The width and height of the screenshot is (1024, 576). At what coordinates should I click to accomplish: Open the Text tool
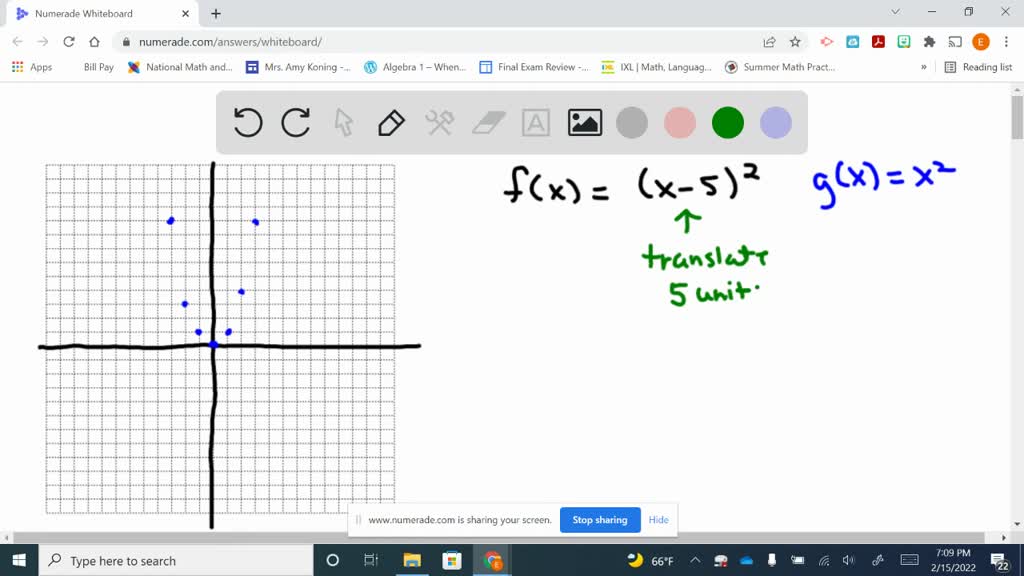pyautogui.click(x=536, y=122)
